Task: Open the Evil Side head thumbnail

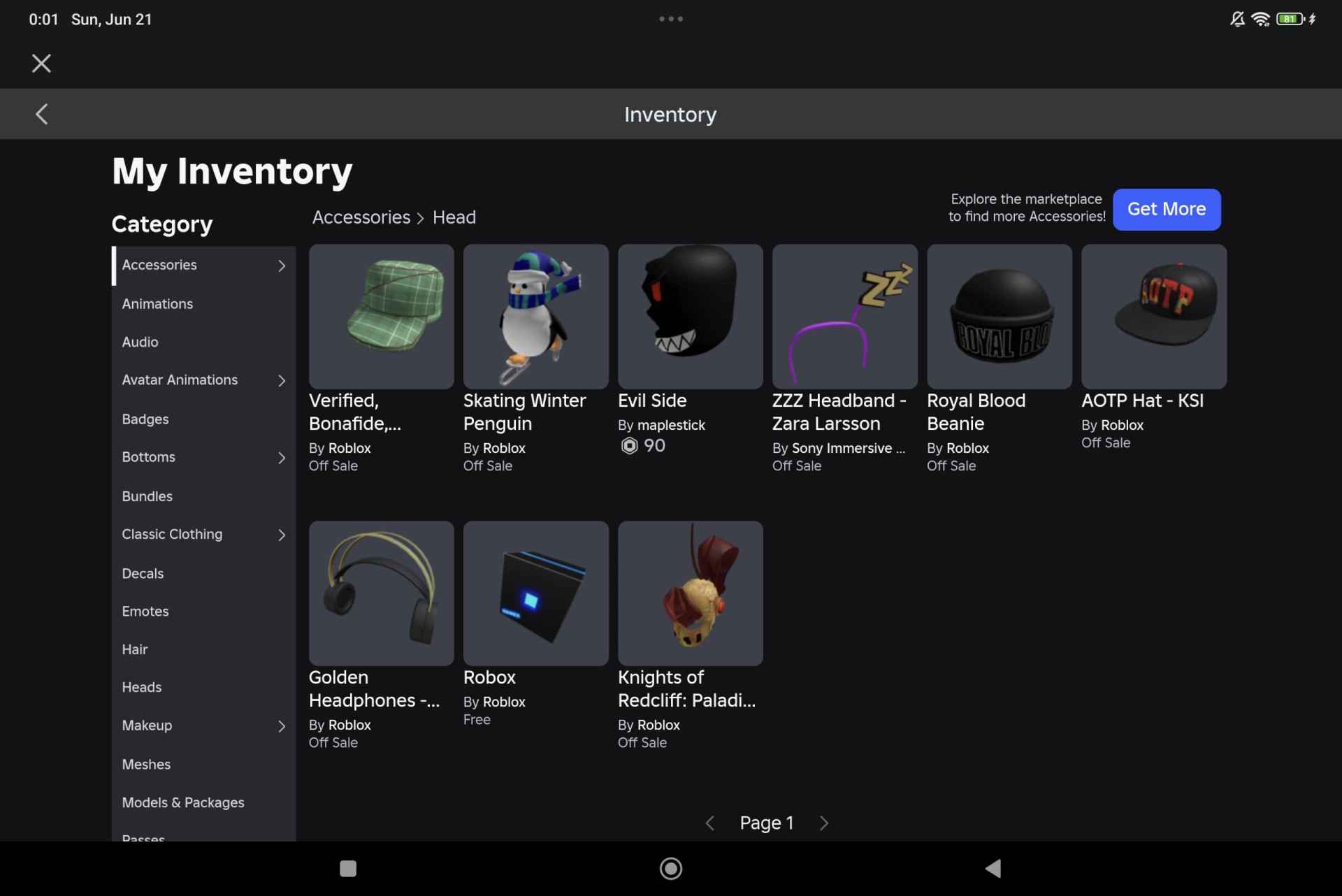Action: point(691,317)
